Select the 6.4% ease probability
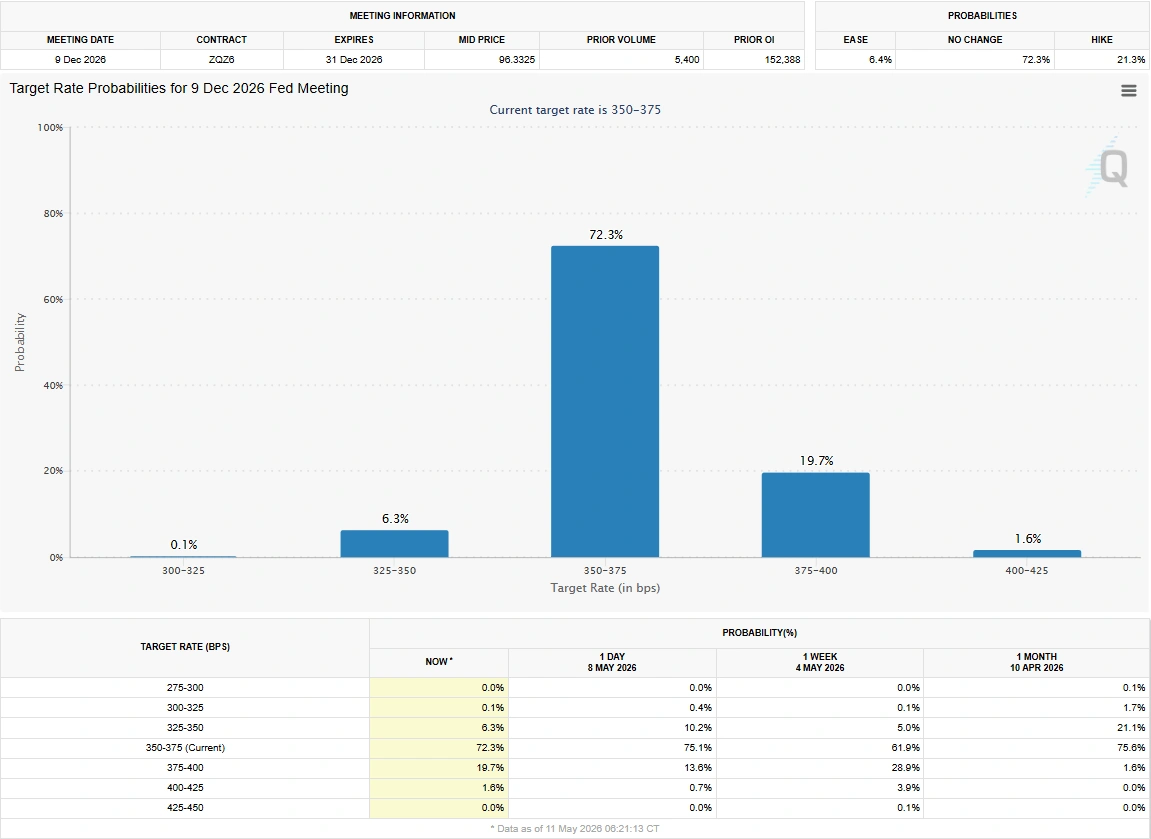Viewport: 1151px width, 839px height. (880, 59)
